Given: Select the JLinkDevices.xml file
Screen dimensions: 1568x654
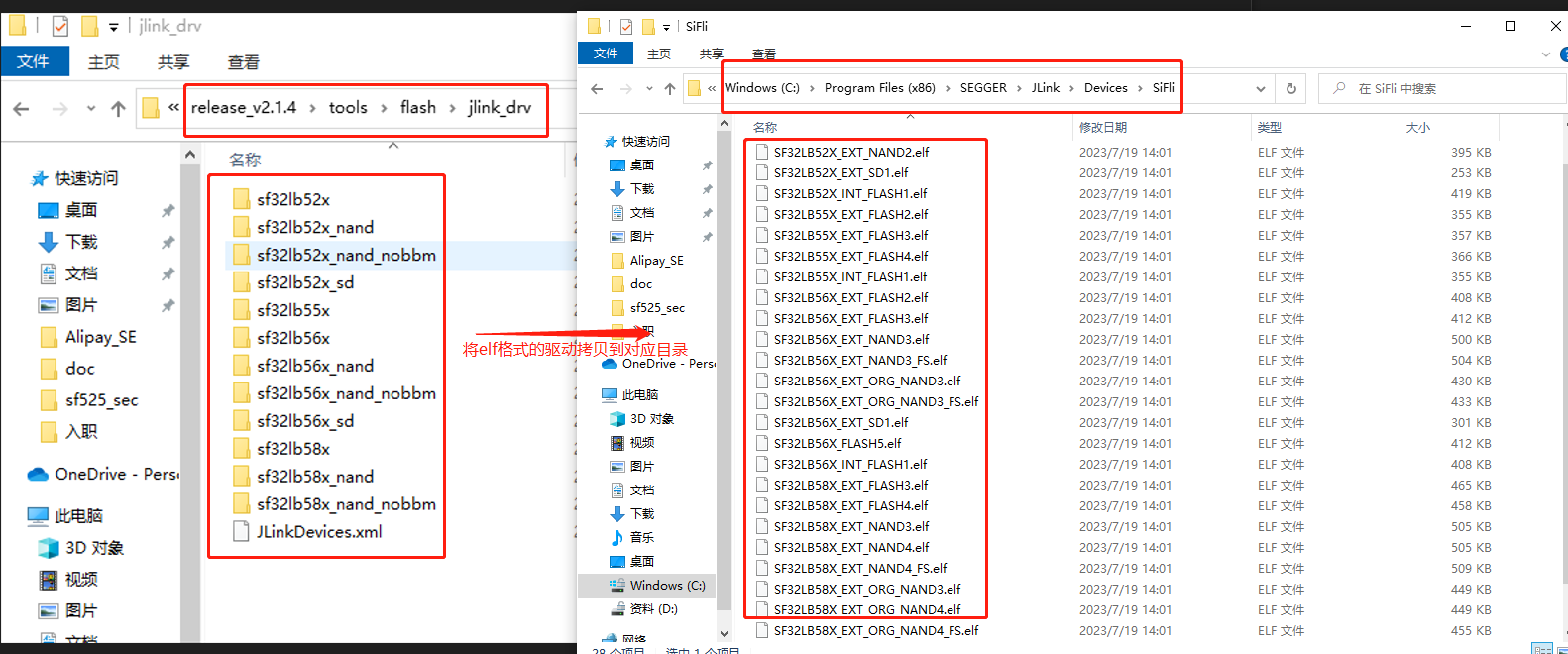Looking at the screenshot, I should click(318, 532).
